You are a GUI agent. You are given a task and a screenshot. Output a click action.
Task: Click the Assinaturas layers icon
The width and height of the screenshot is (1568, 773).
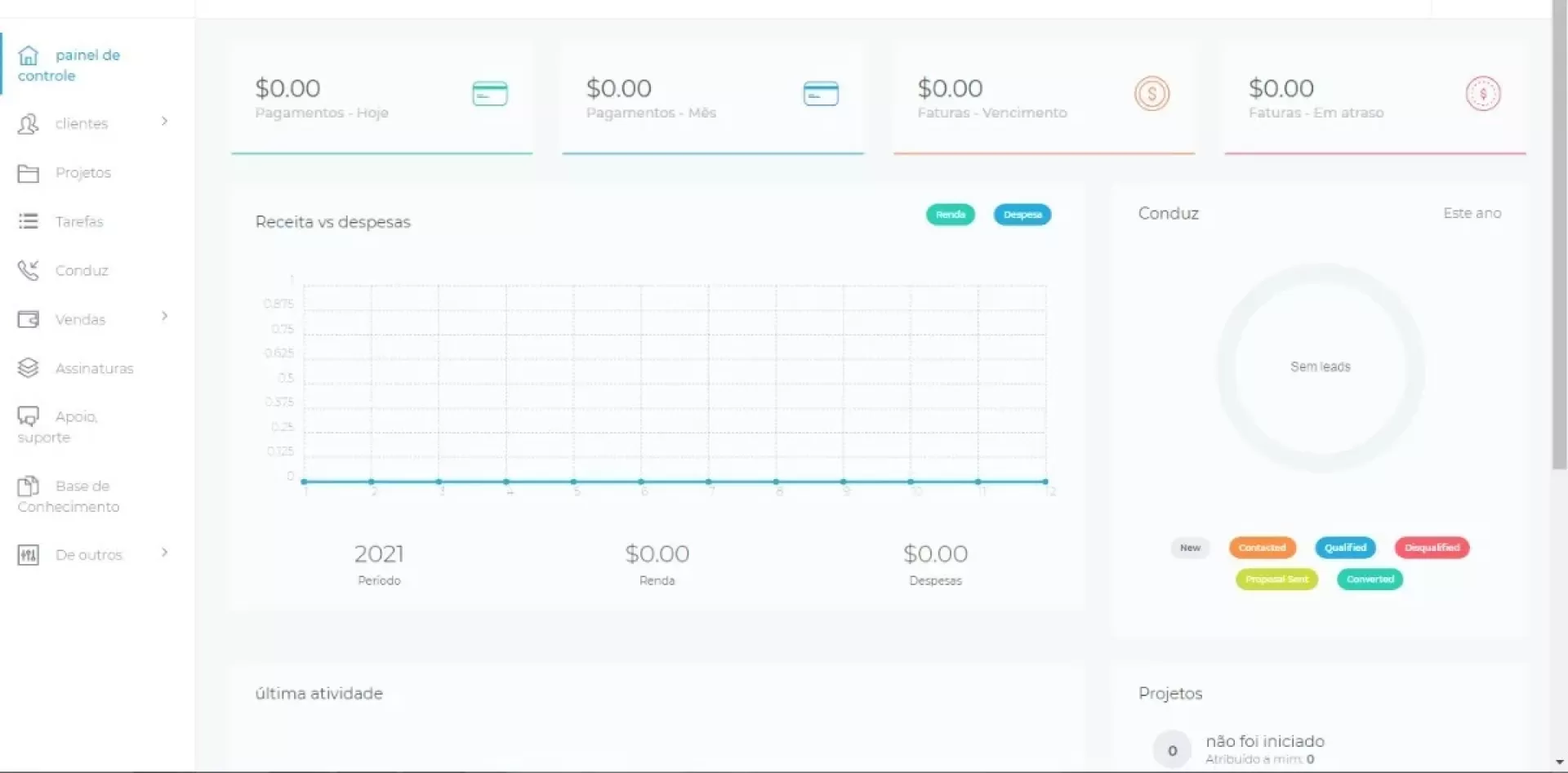click(29, 368)
